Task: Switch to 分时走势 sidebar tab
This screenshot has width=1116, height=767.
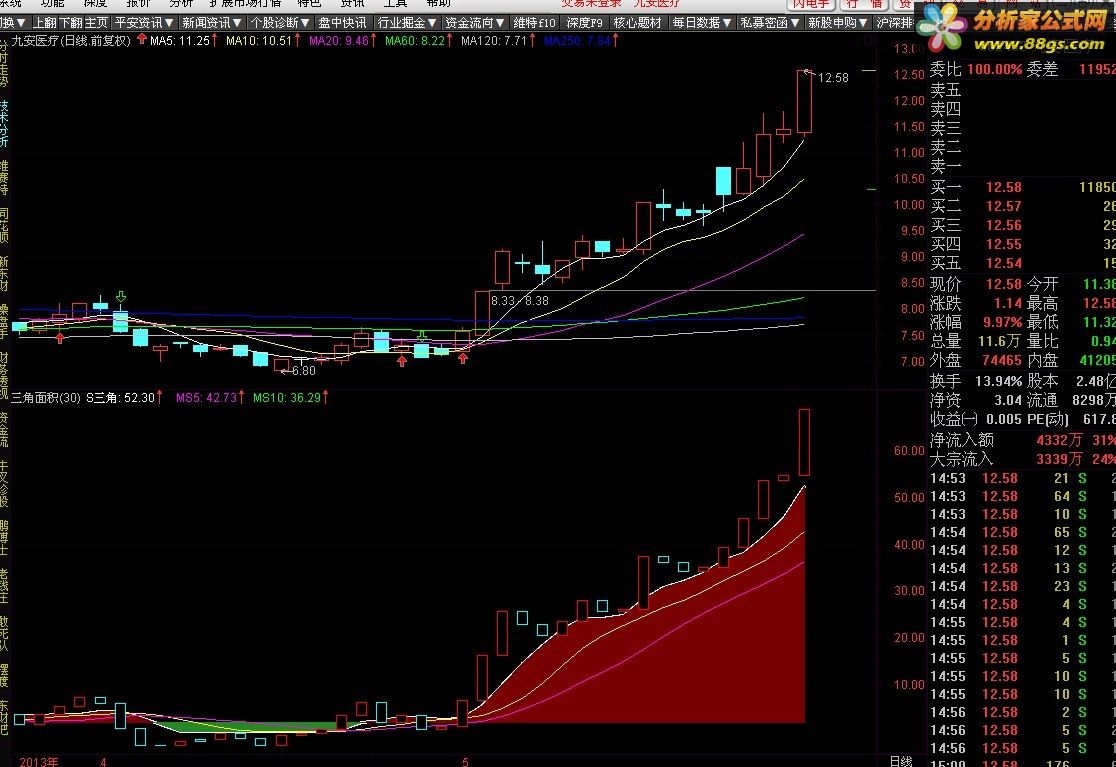Action: click(4, 64)
